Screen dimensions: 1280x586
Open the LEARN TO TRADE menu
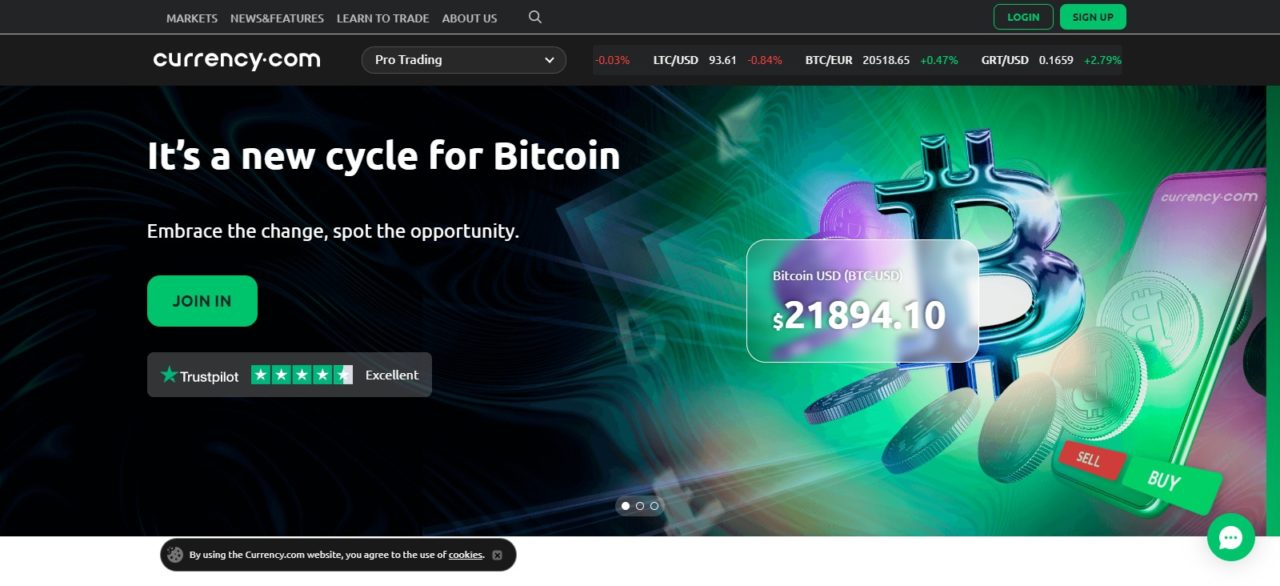pyautogui.click(x=383, y=18)
